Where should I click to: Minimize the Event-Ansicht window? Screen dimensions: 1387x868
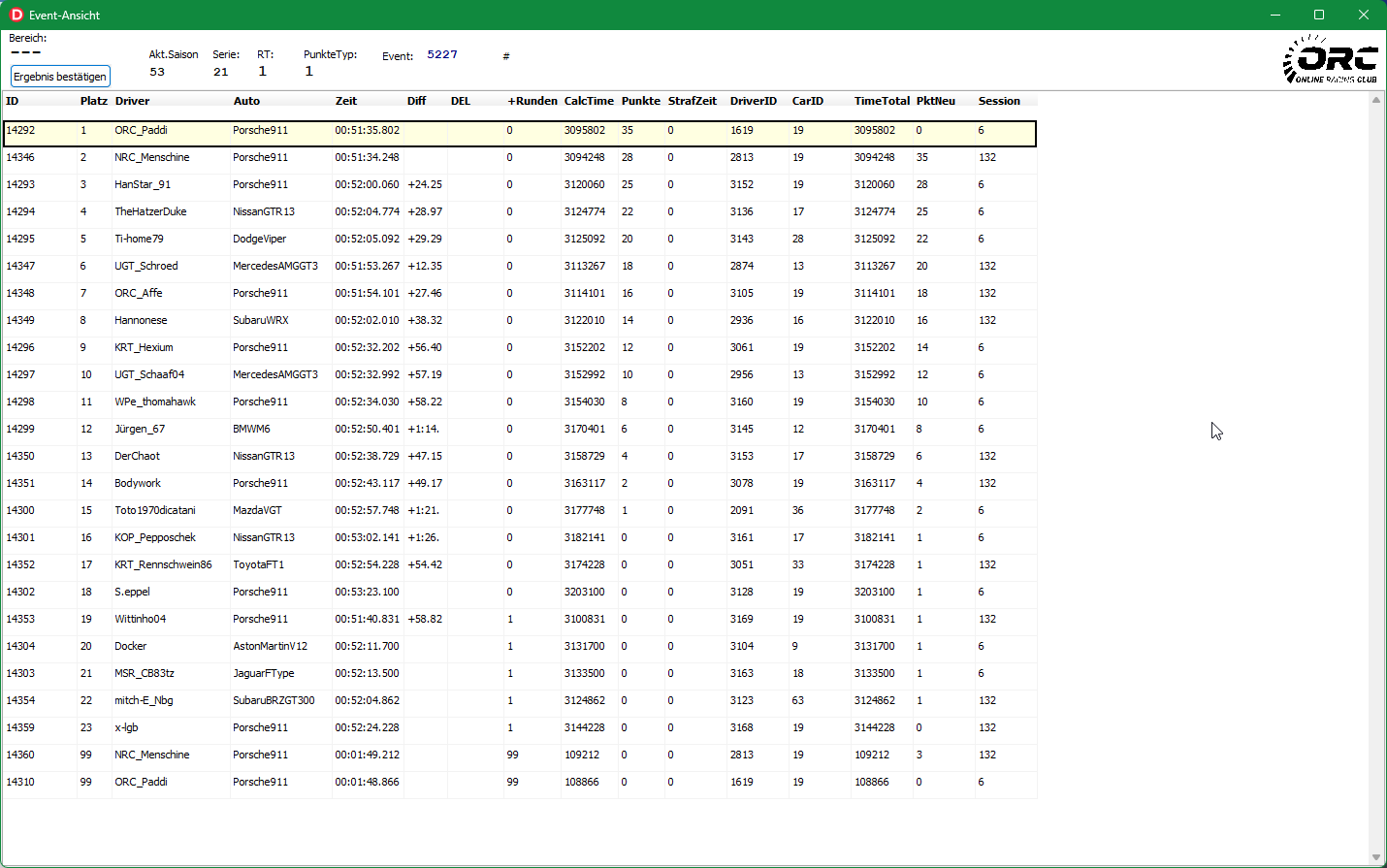coord(1275,15)
